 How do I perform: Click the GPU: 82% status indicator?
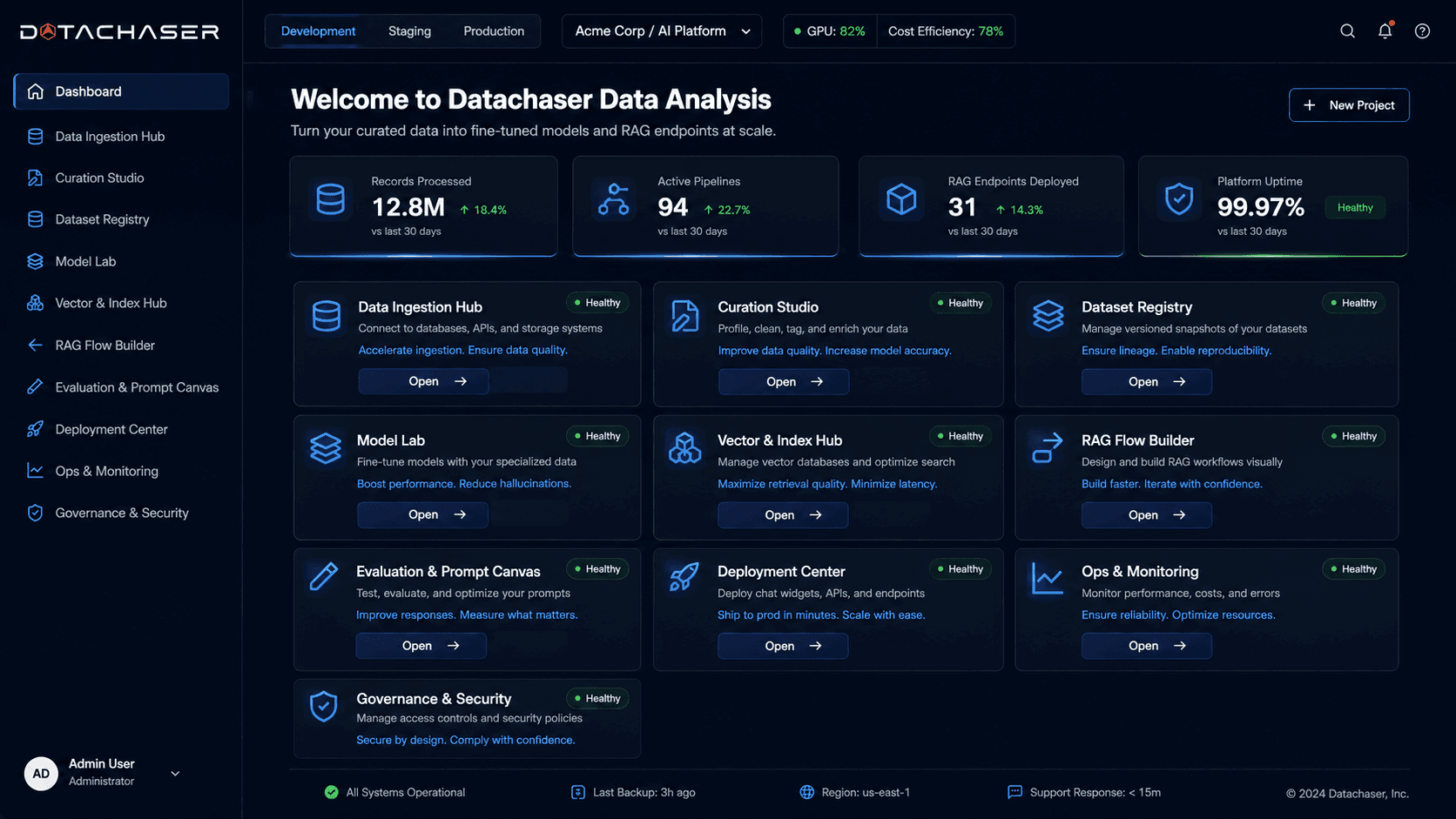point(830,31)
